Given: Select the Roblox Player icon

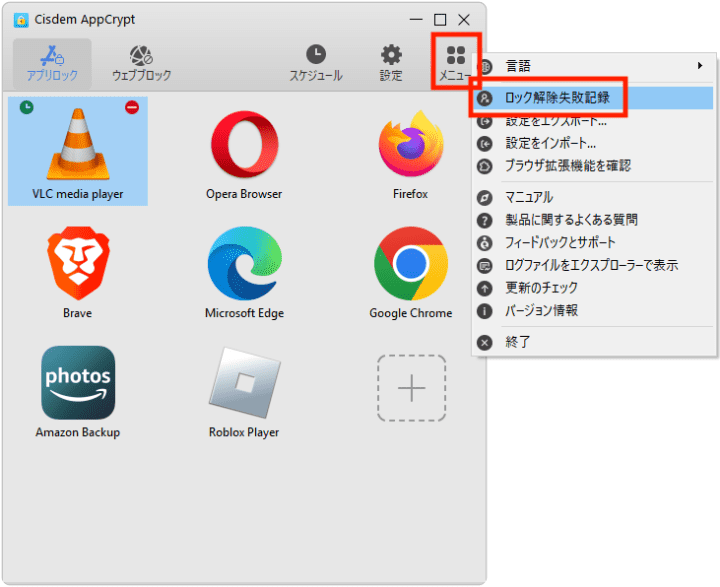Looking at the screenshot, I should (244, 383).
